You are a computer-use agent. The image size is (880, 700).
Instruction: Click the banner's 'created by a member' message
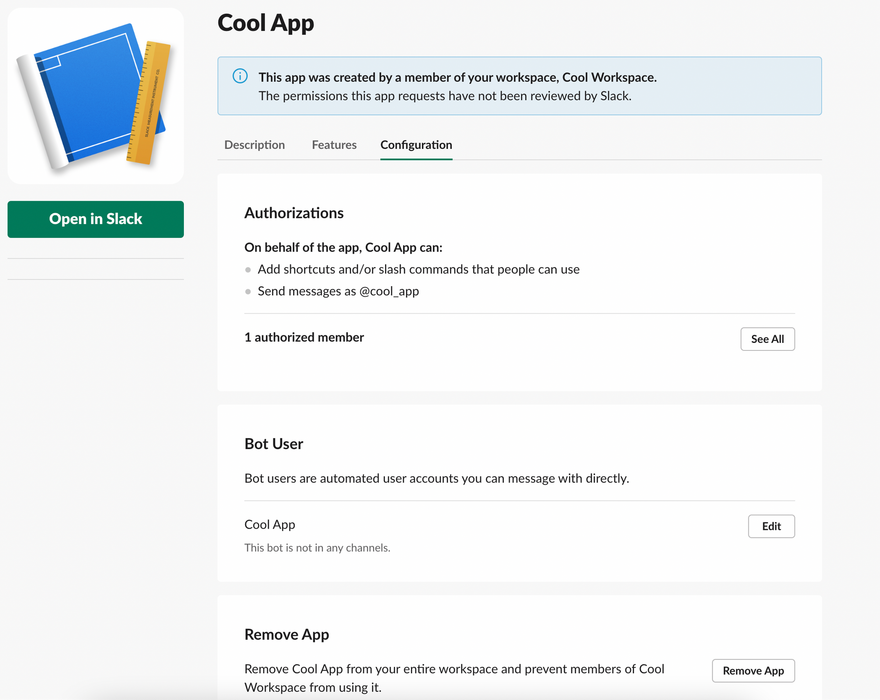tap(457, 77)
